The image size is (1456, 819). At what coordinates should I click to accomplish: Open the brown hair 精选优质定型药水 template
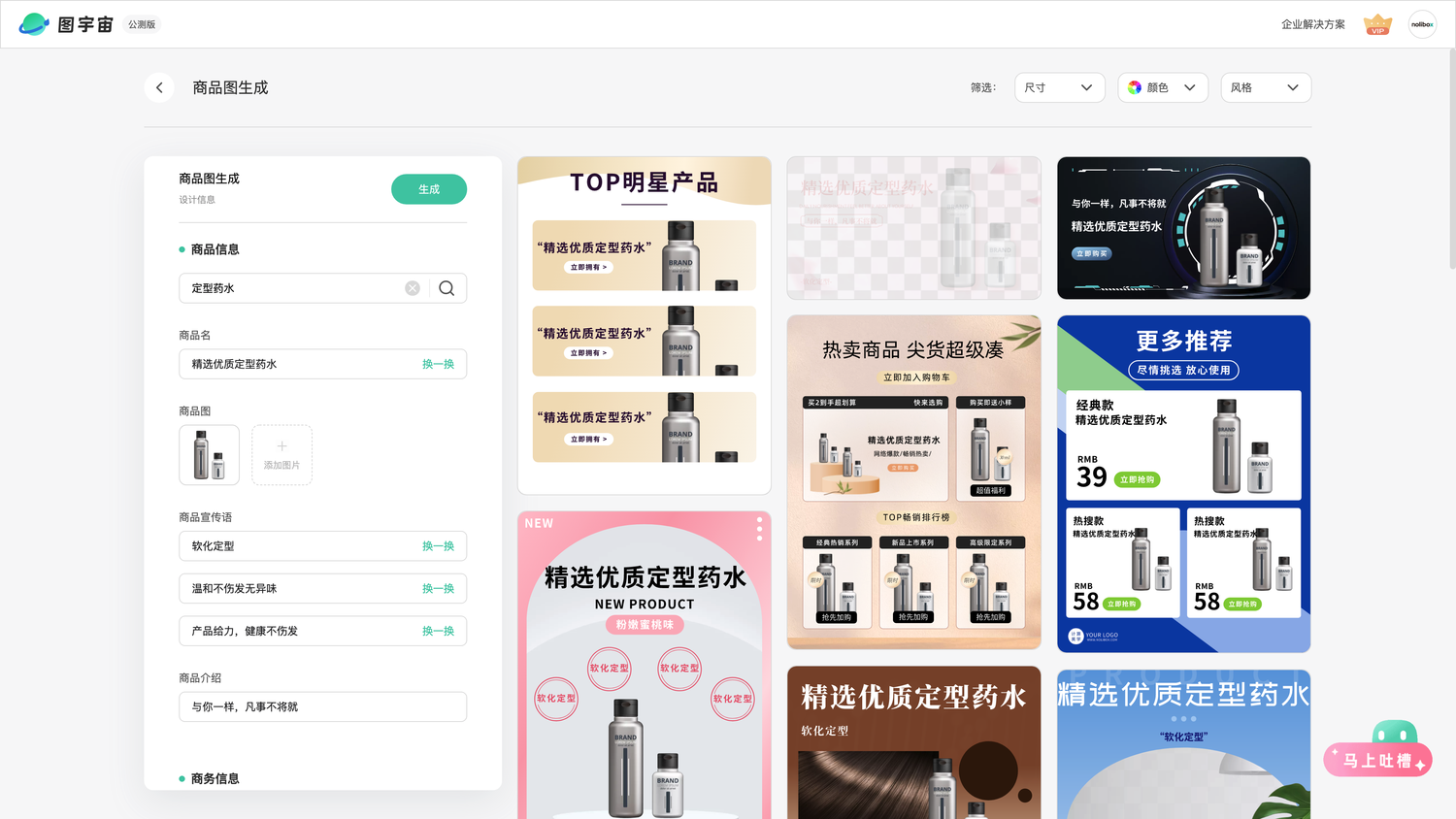(914, 742)
